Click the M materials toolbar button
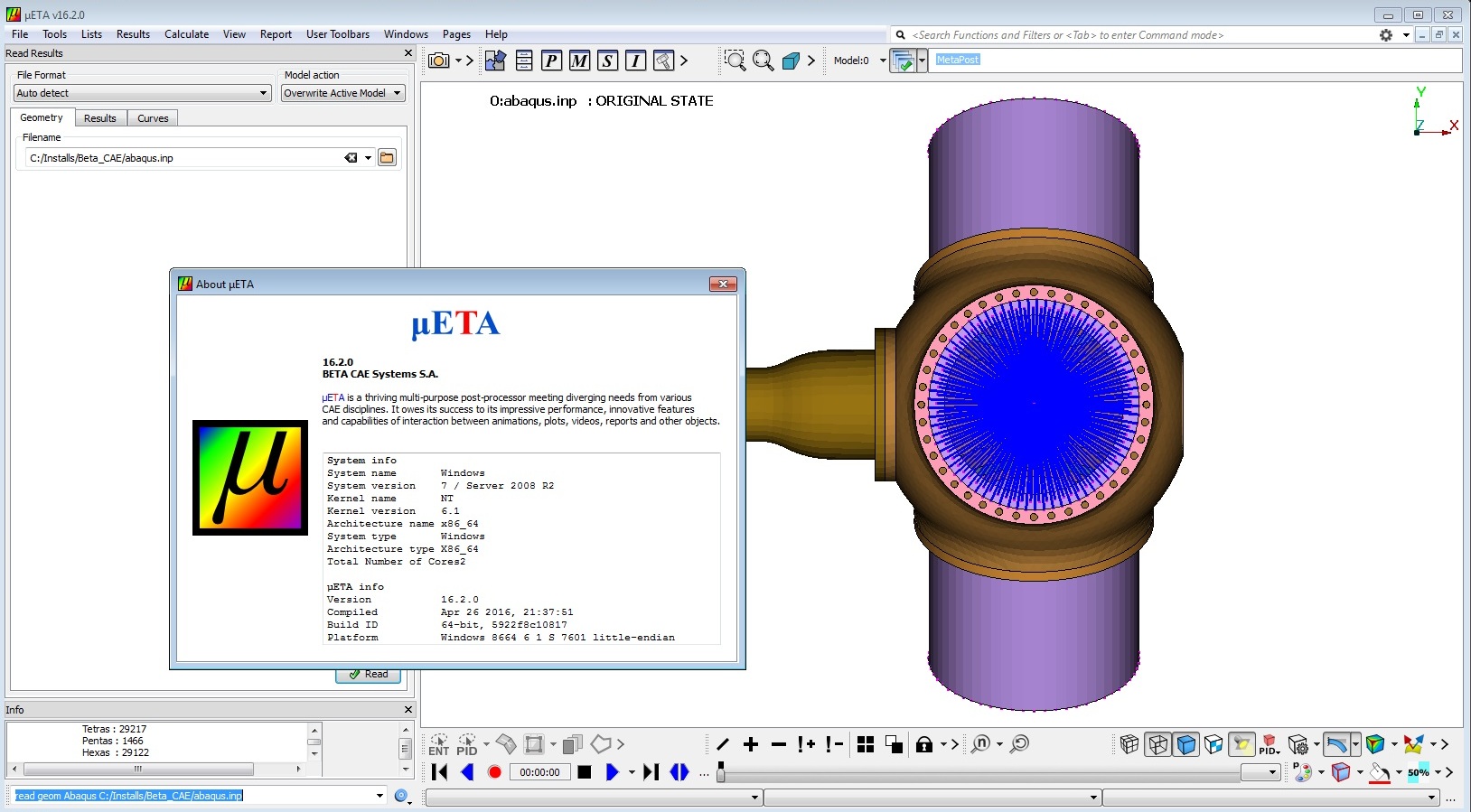1471x812 pixels. point(579,61)
